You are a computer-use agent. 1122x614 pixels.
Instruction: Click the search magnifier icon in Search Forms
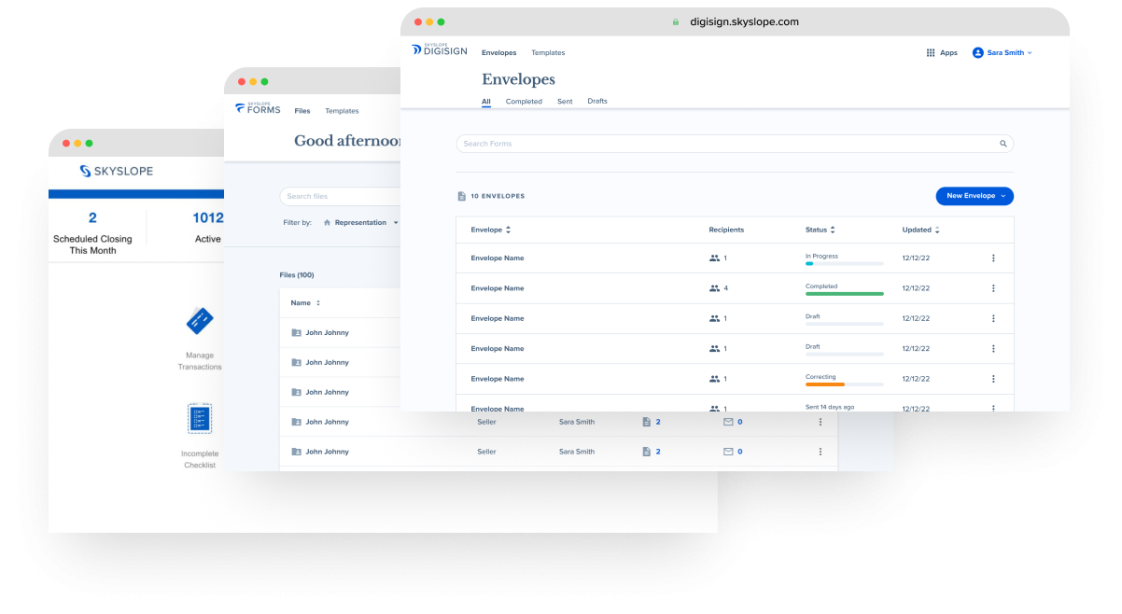pos(1003,144)
